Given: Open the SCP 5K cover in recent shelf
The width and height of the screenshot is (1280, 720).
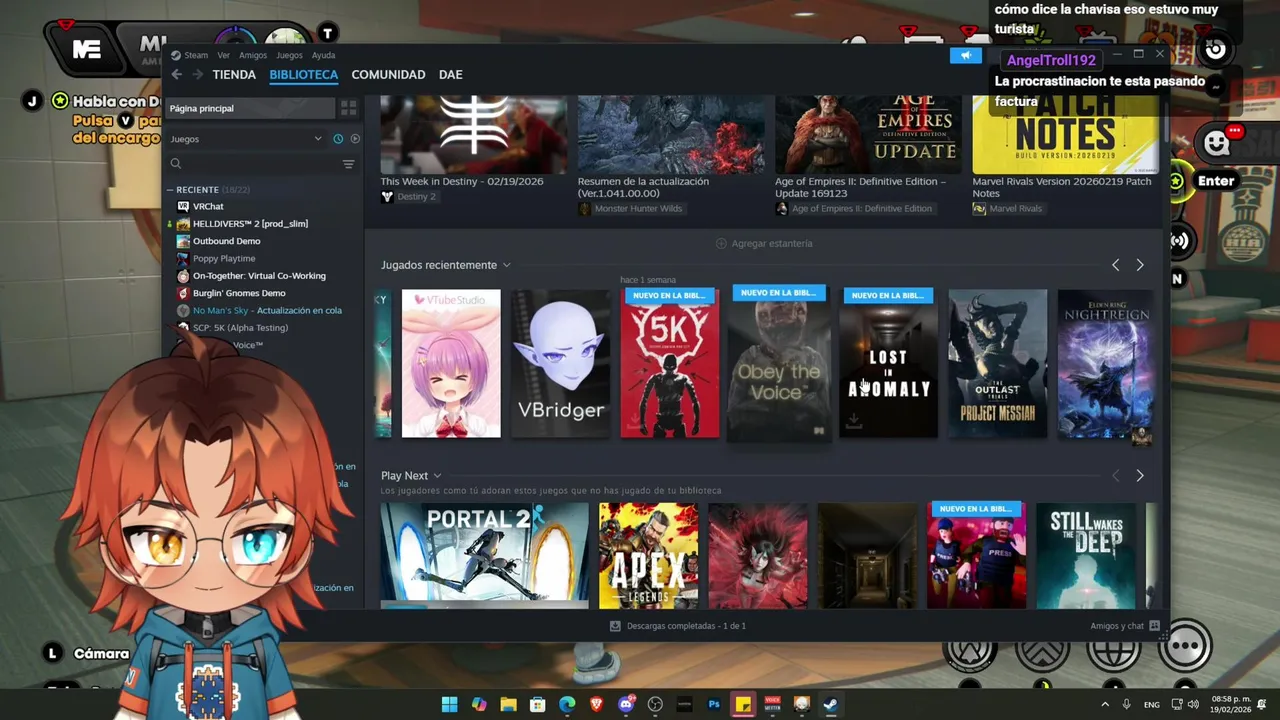Looking at the screenshot, I should 669,364.
